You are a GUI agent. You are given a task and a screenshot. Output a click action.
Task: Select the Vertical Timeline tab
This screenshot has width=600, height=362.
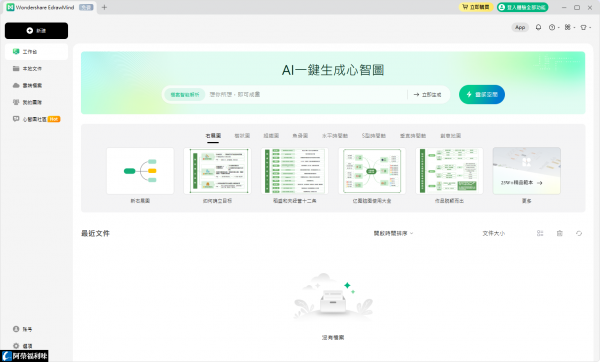click(413, 136)
